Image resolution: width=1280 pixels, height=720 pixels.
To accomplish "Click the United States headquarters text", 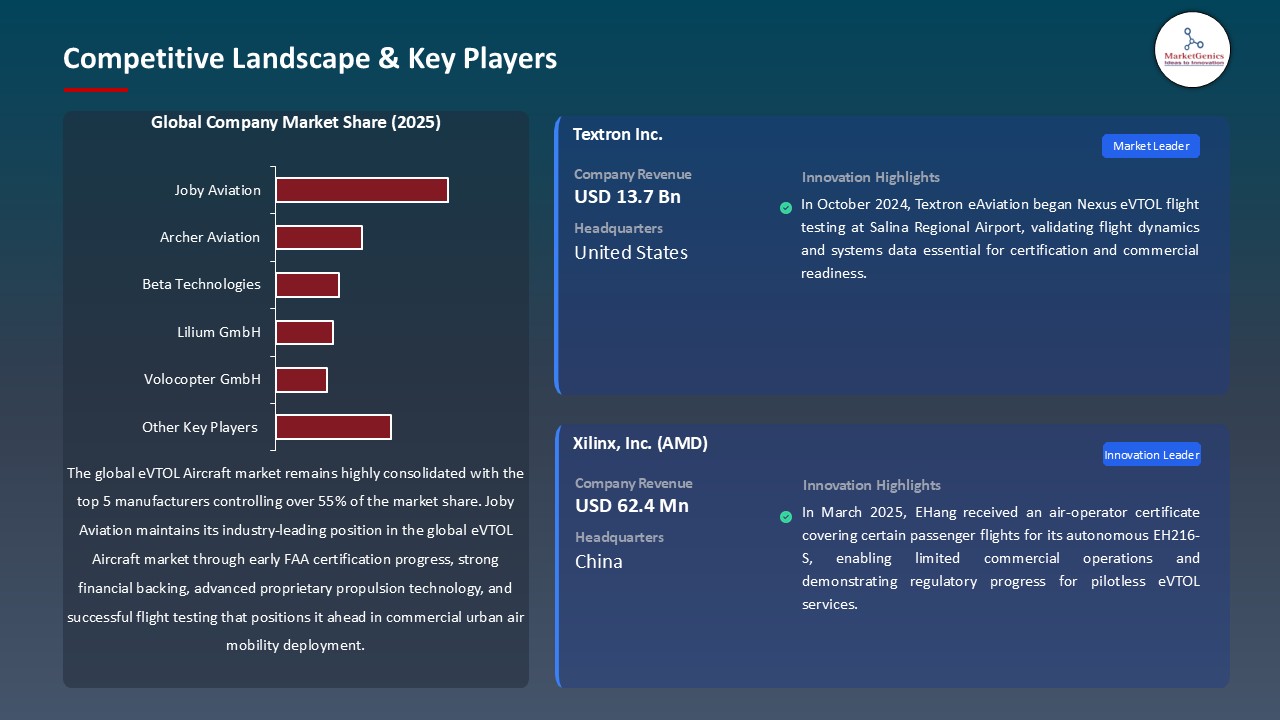I will click(631, 253).
